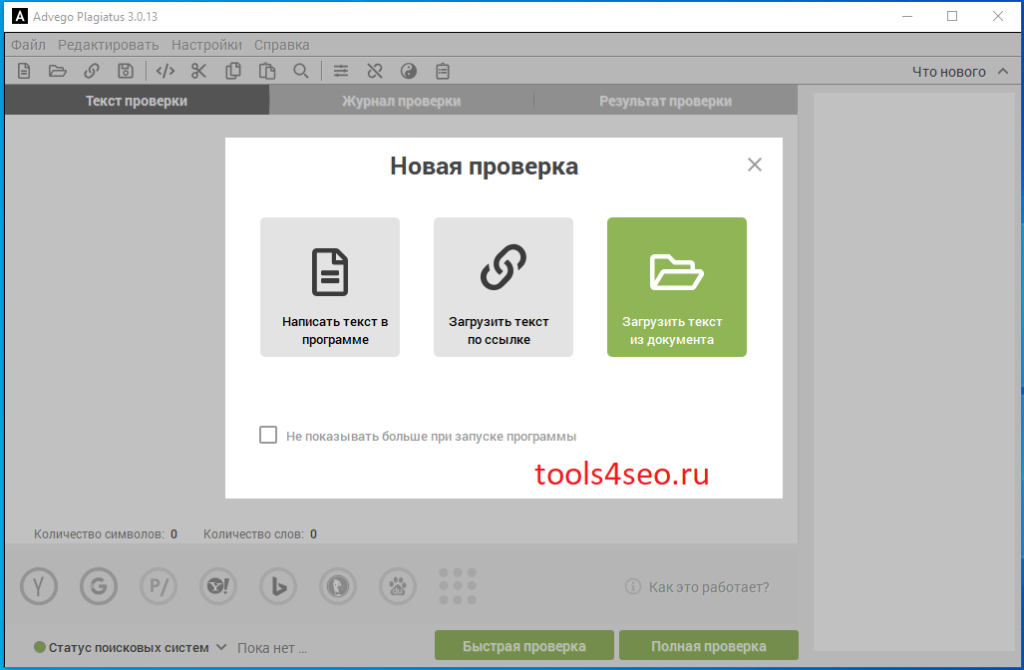The image size is (1024, 670).
Task: Toggle the HTML code tags toolbar icon
Action: (165, 71)
